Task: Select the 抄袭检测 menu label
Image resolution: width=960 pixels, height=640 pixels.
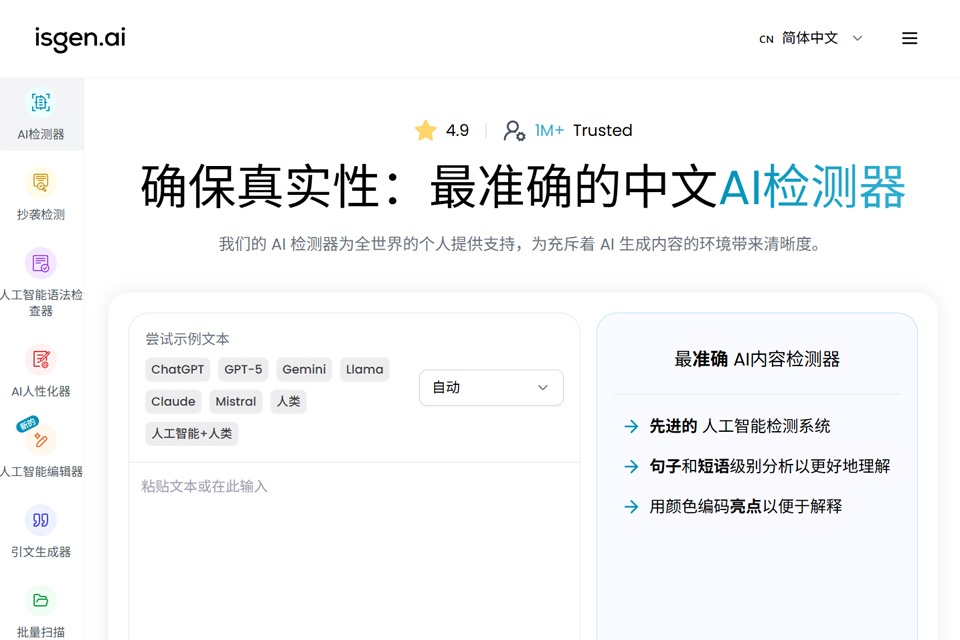Action: click(40, 214)
